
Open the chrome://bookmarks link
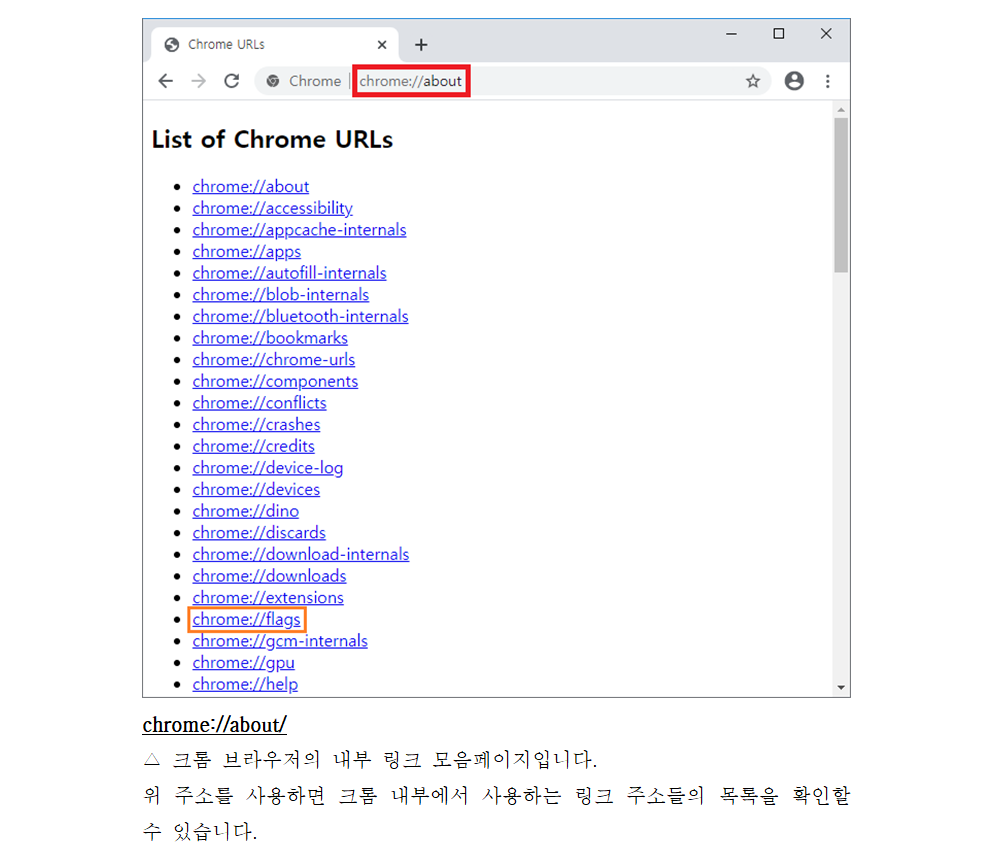[x=270, y=338]
